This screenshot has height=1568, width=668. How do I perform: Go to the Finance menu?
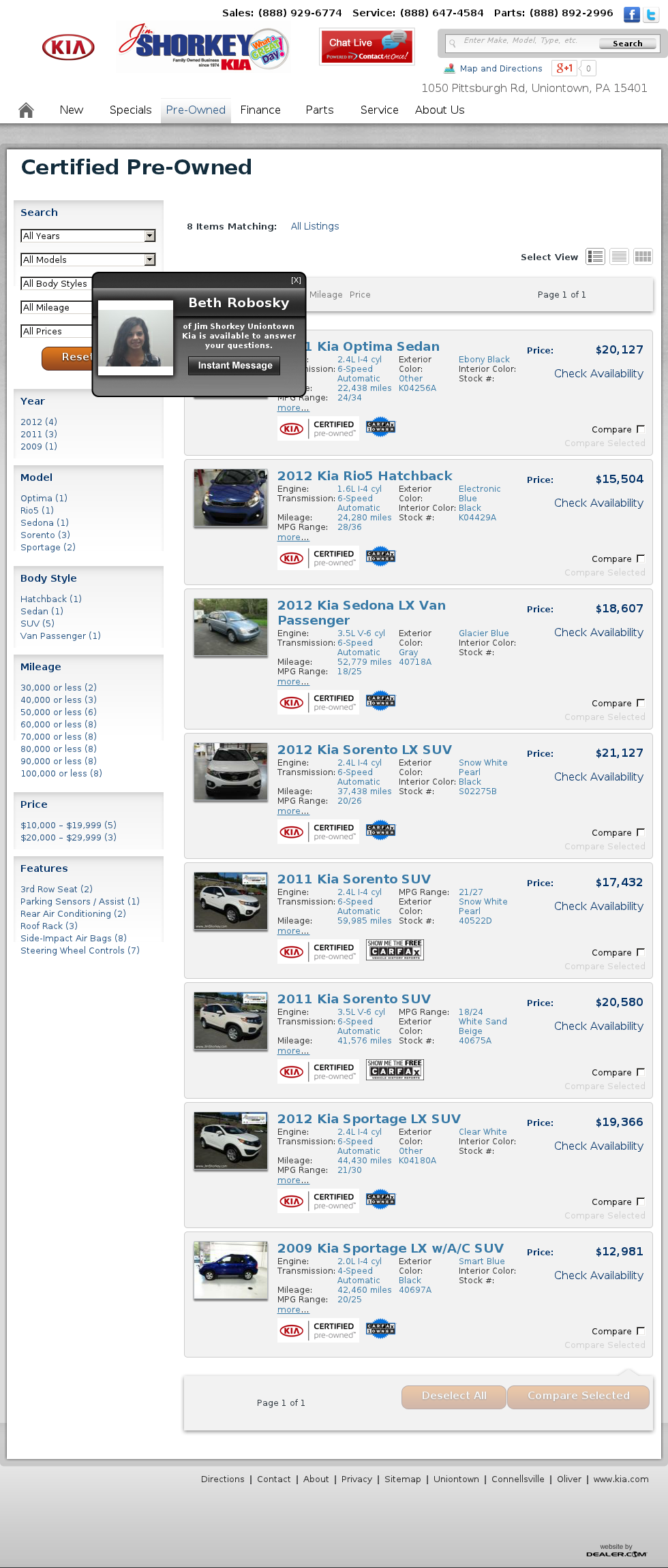coord(260,110)
